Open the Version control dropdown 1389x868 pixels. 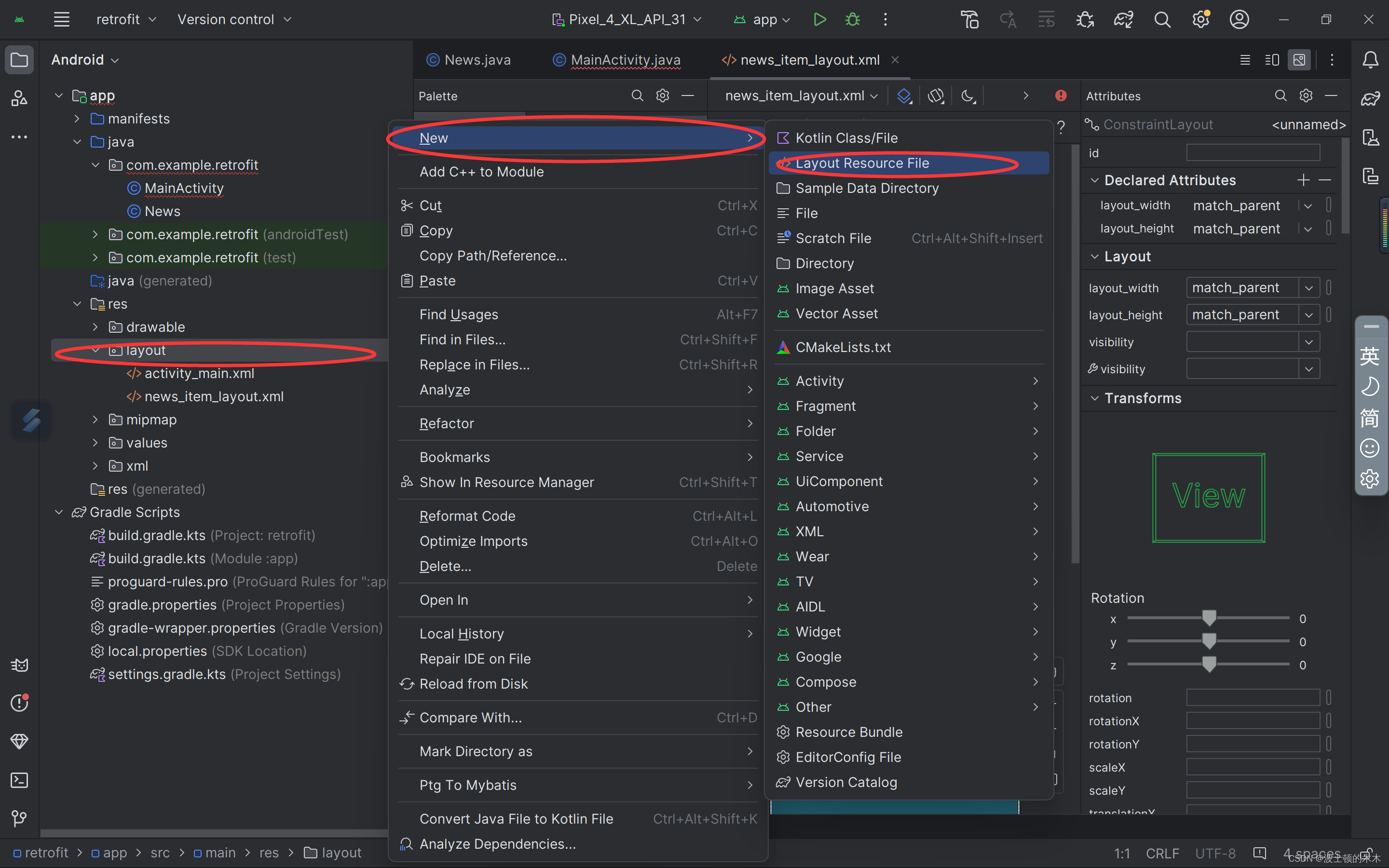234,19
